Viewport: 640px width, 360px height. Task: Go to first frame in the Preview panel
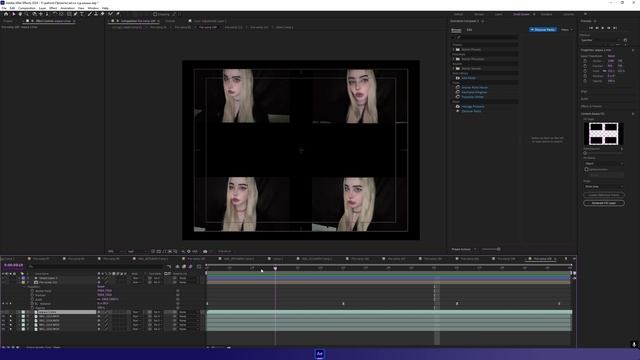pos(591,28)
